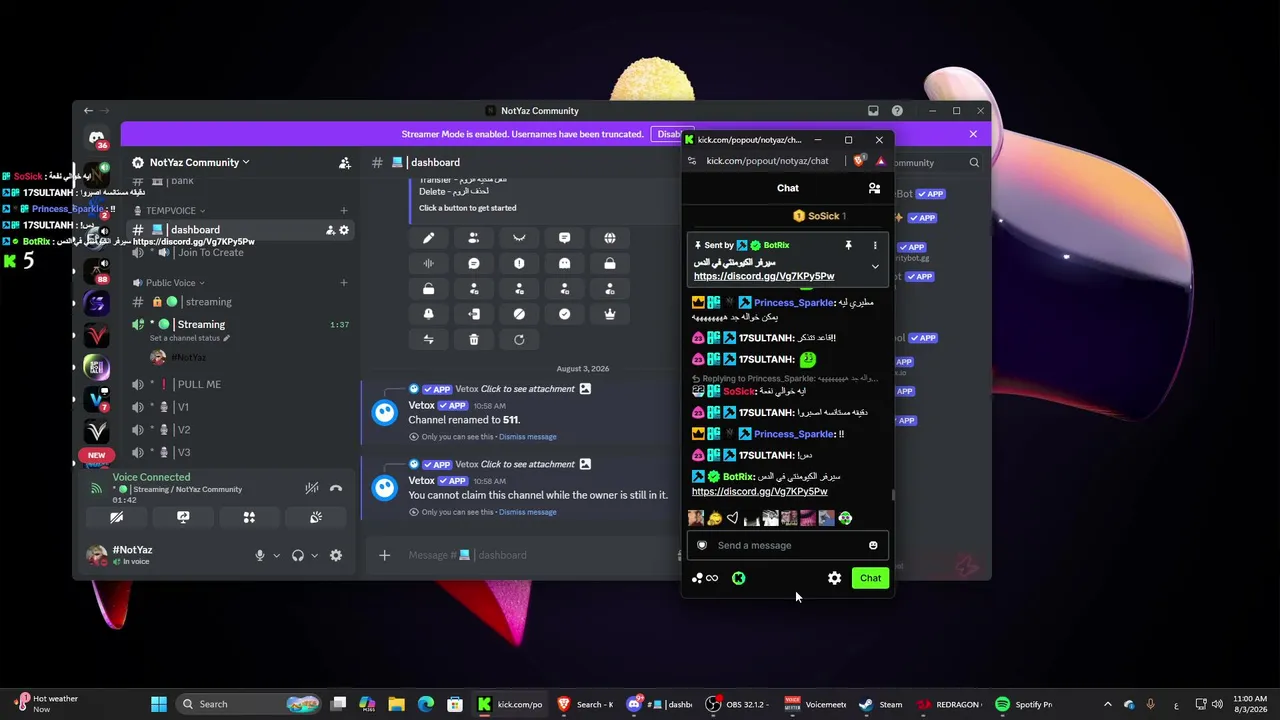Click the ban circle icon in dashboard grid
1280x720 pixels.
[x=519, y=314]
